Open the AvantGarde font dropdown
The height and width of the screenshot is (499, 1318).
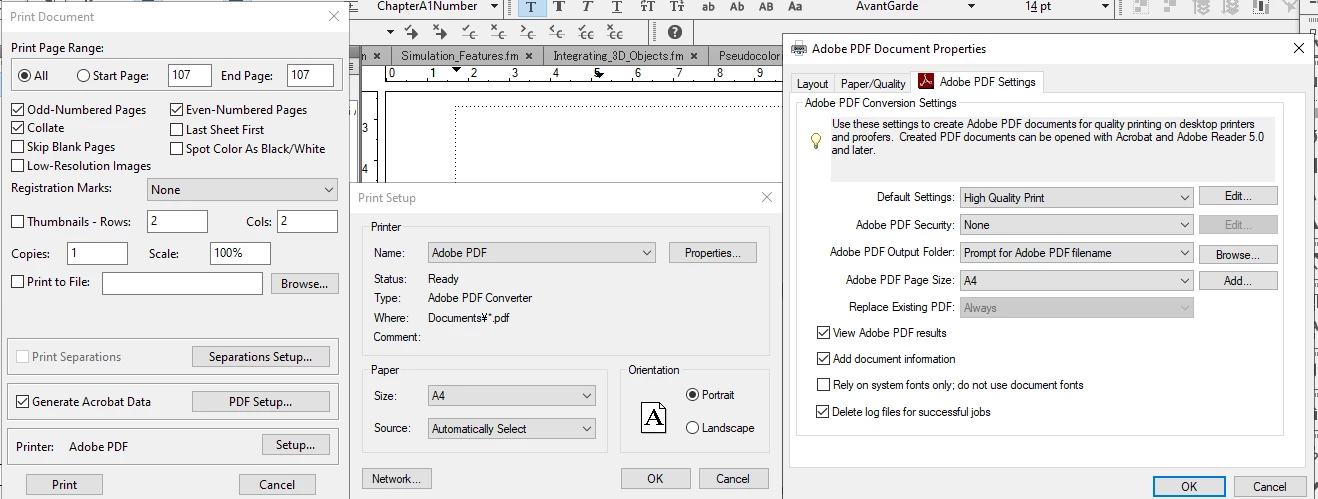click(971, 6)
